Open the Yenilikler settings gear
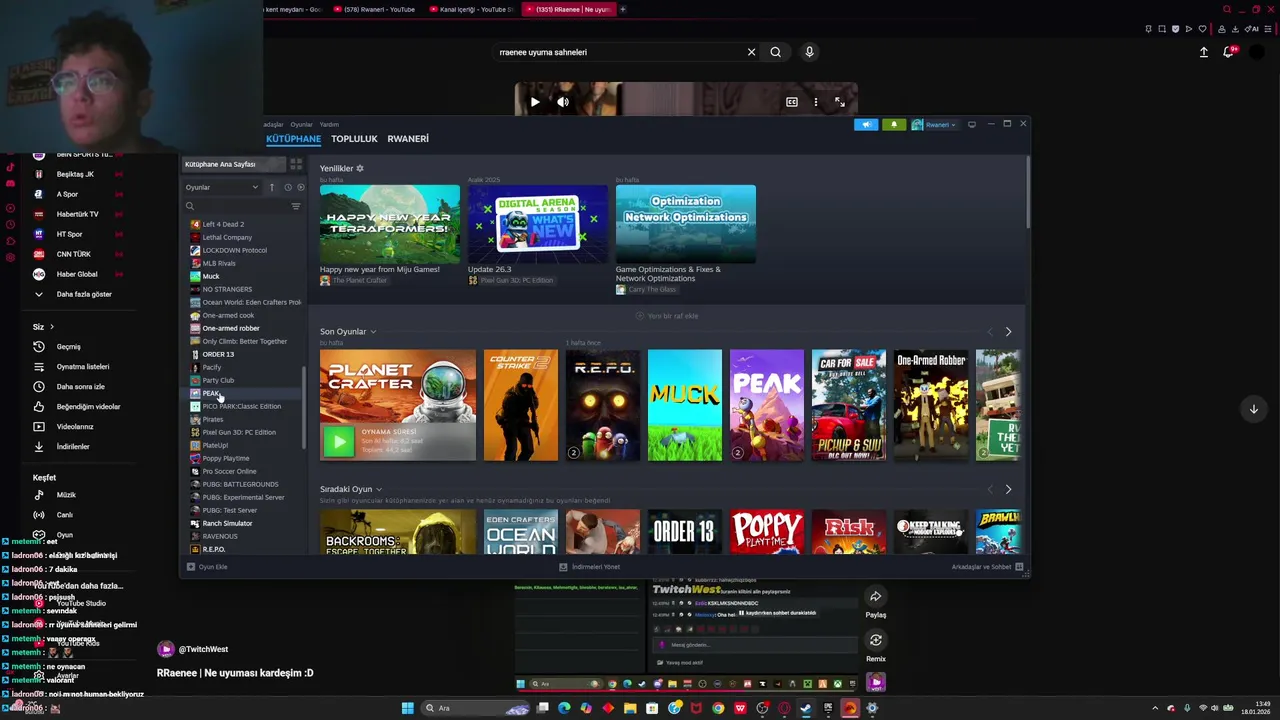The height and width of the screenshot is (720, 1280). (360, 168)
